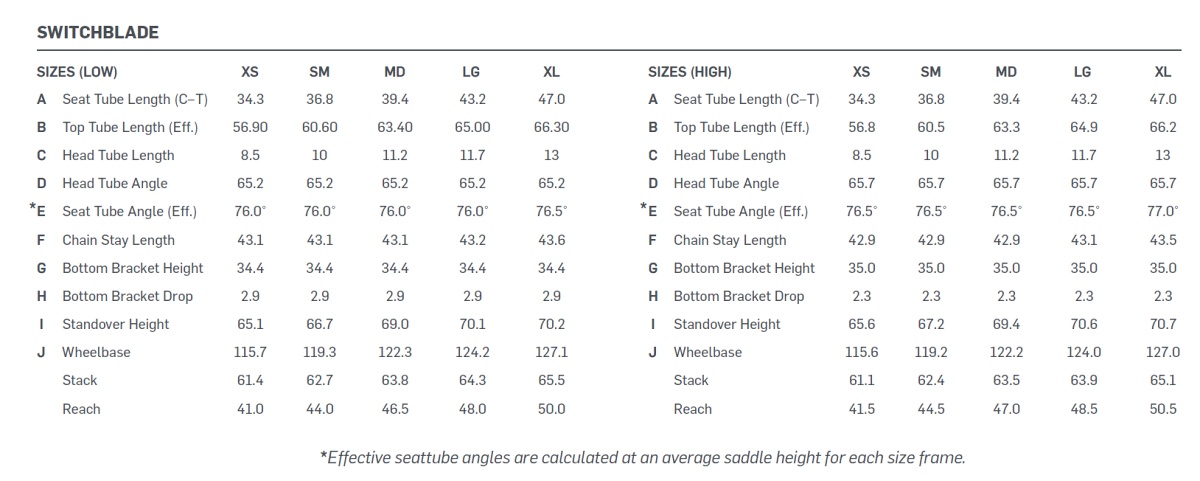Click Standover Height label in high table
This screenshot has height=481, width=1200.
(727, 324)
